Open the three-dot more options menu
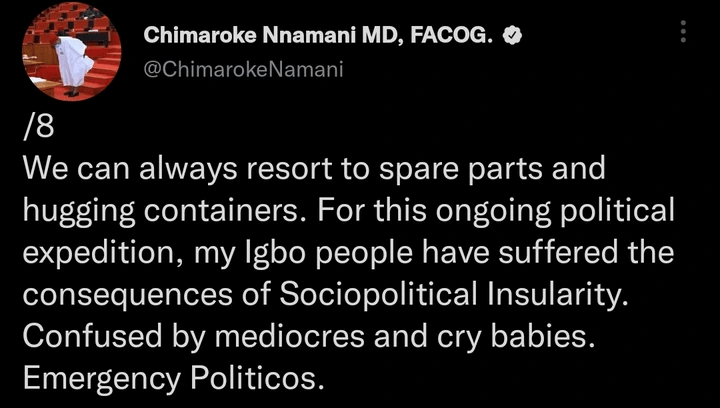The height and width of the screenshot is (408, 720). [x=683, y=32]
